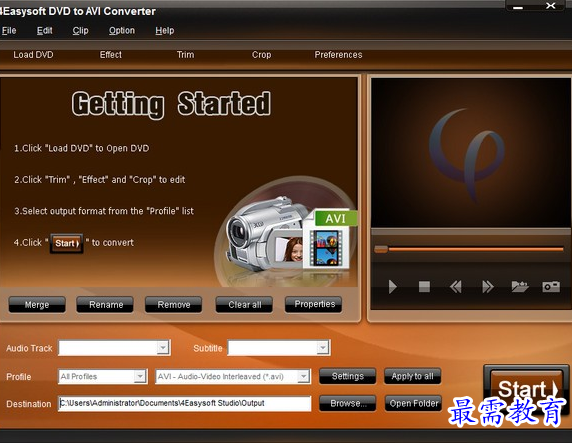
Task: Close the converter window
Action: [x=550, y=6]
